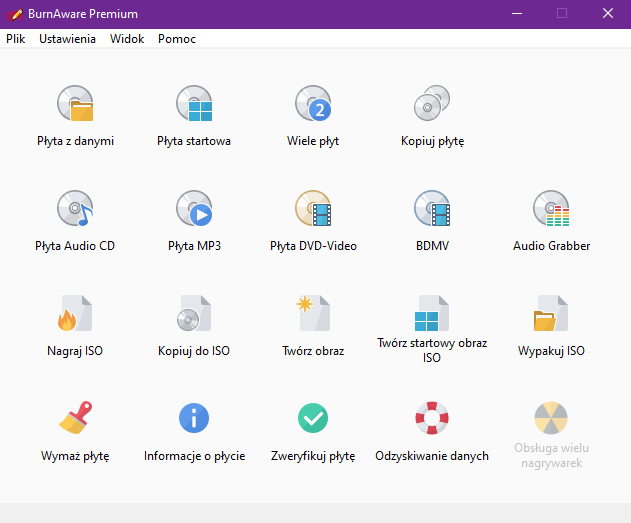This screenshot has width=631, height=523.
Task: Launch the Płyta DVD-Video film icon
Action: 313,208
